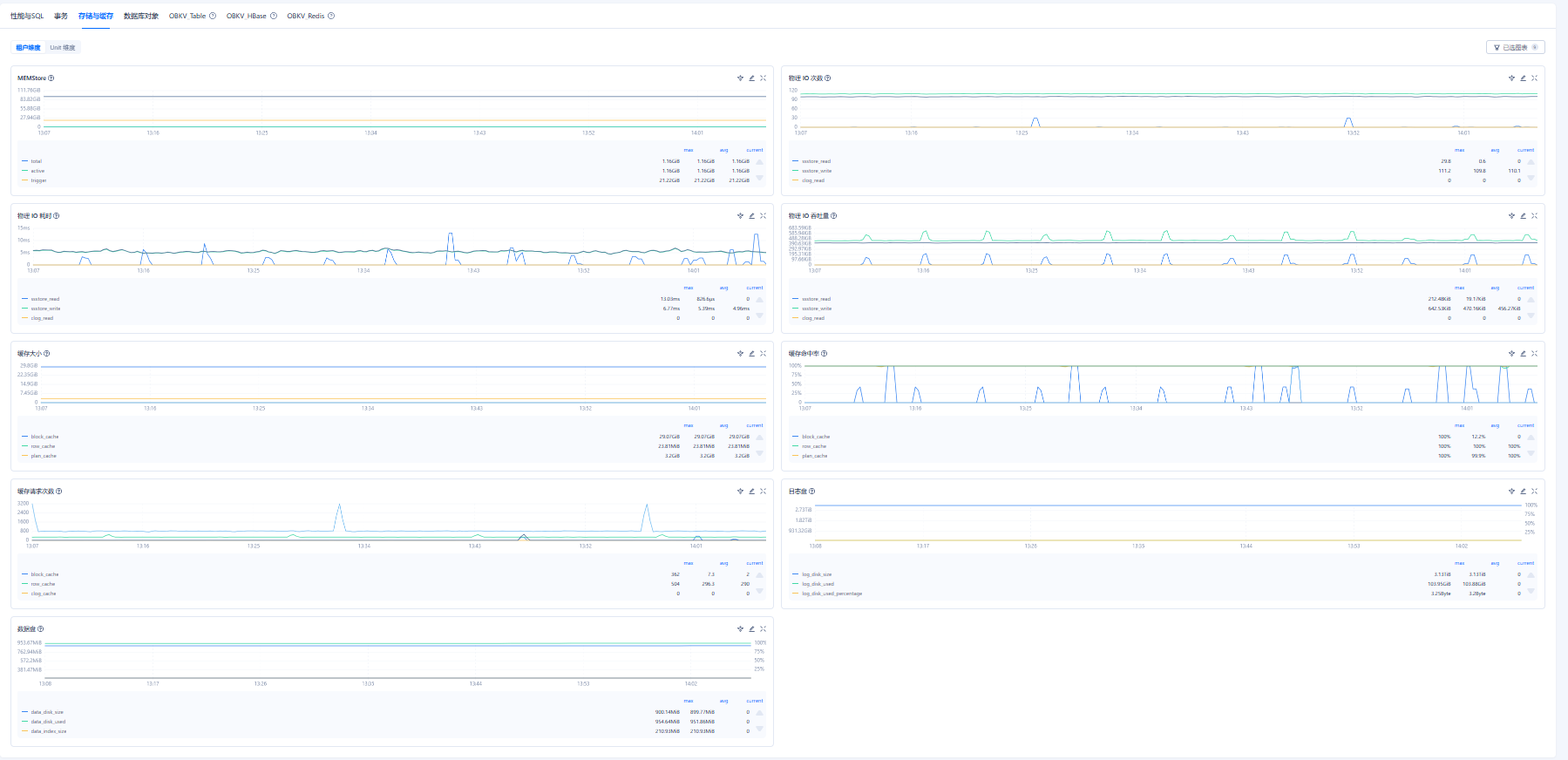Image resolution: width=1568 pixels, height=760 pixels.
Task: Switch to Unit 维度 view
Action: pos(62,48)
